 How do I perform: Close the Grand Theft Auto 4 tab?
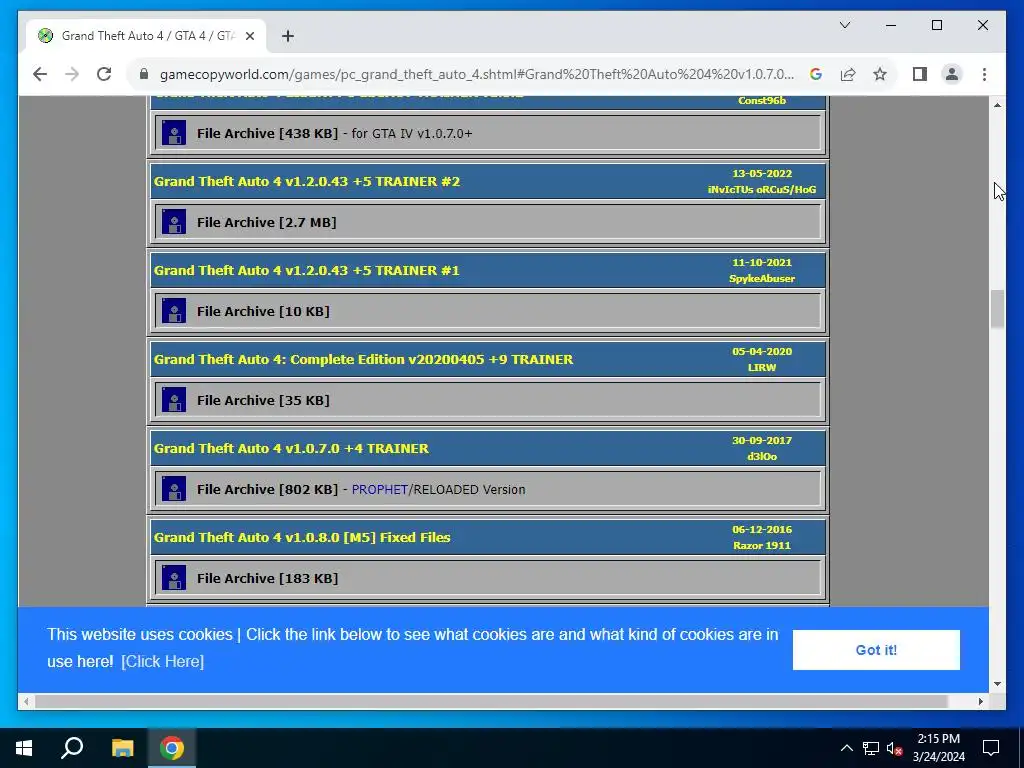(249, 36)
